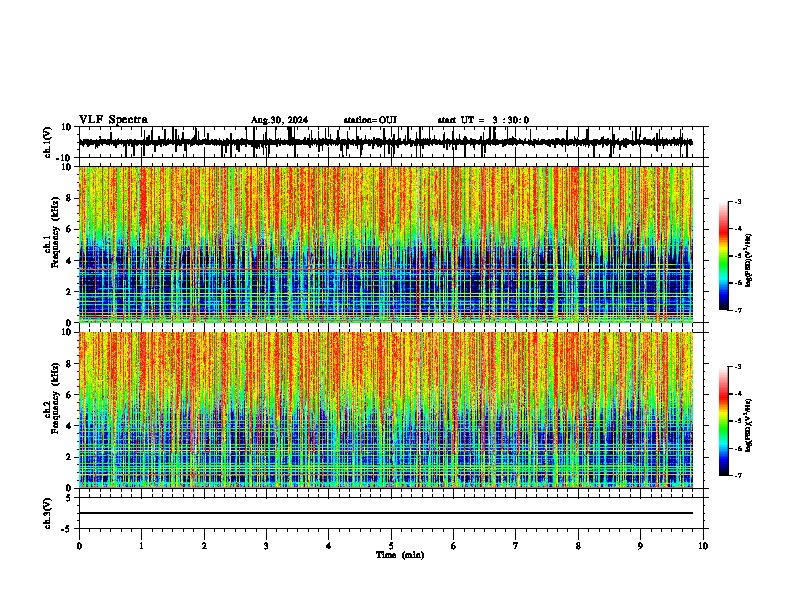
Task: Click the "VLF Spectra" title text
Action: tap(113, 120)
